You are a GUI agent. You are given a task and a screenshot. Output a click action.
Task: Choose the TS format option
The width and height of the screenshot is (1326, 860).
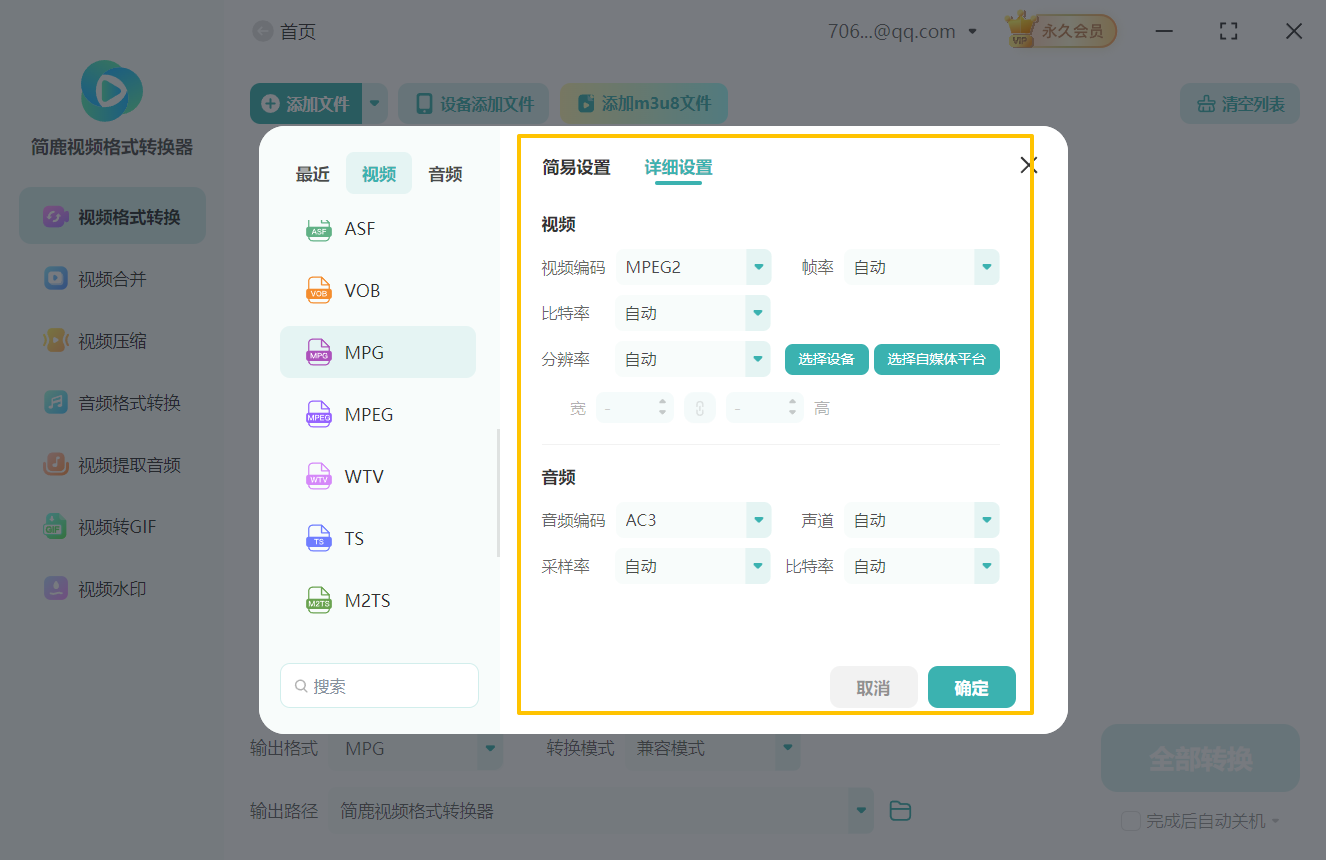point(378,537)
